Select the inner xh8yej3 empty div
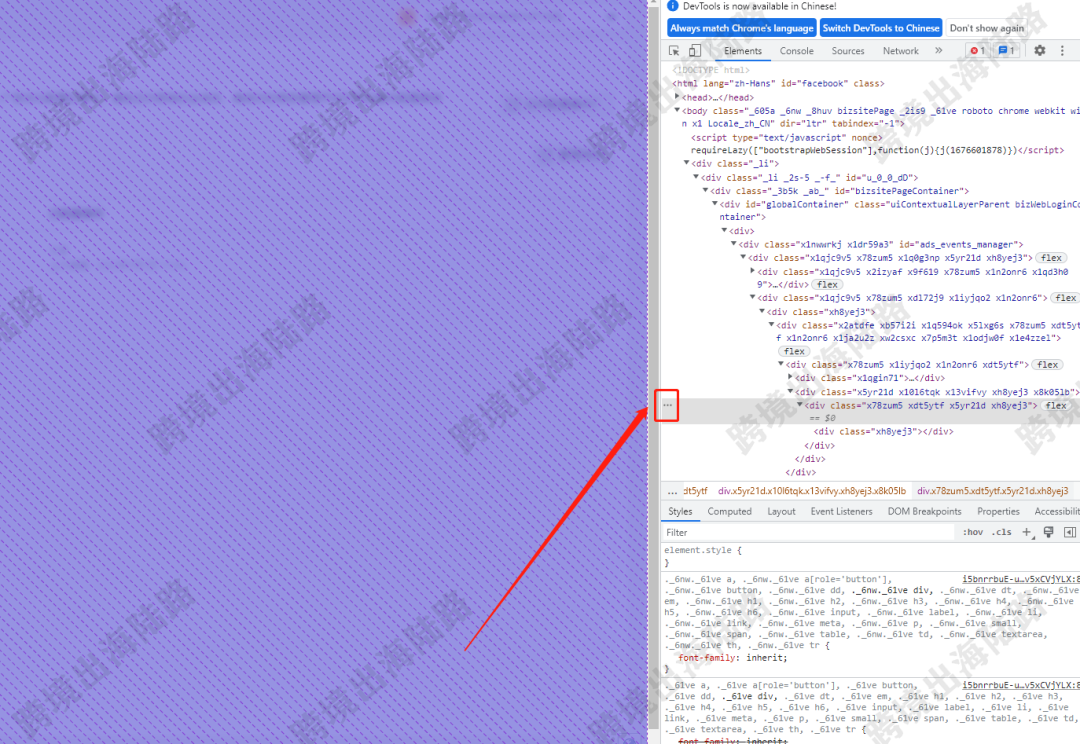 pyautogui.click(x=884, y=431)
